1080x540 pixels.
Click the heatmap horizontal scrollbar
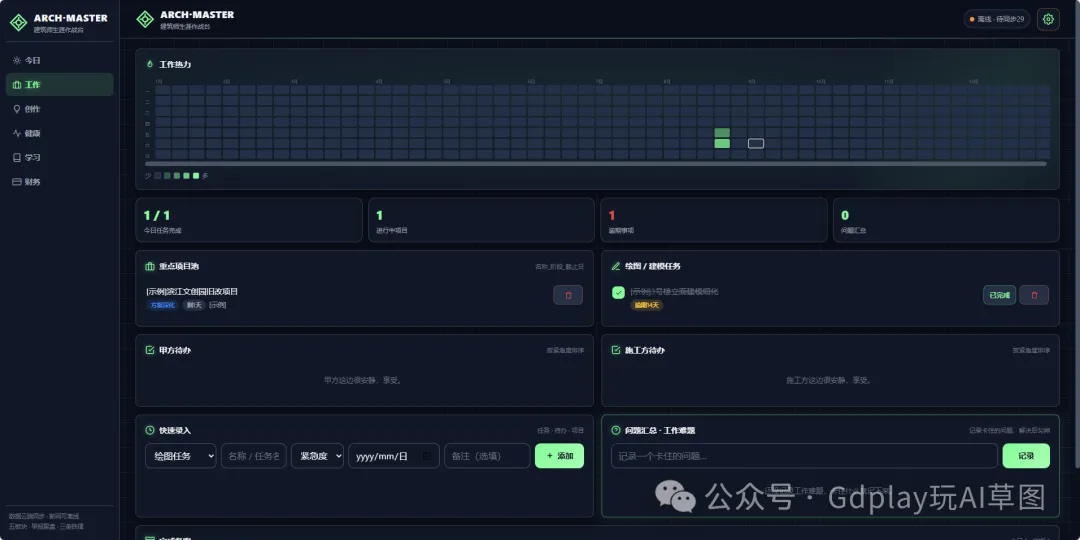[x=596, y=164]
